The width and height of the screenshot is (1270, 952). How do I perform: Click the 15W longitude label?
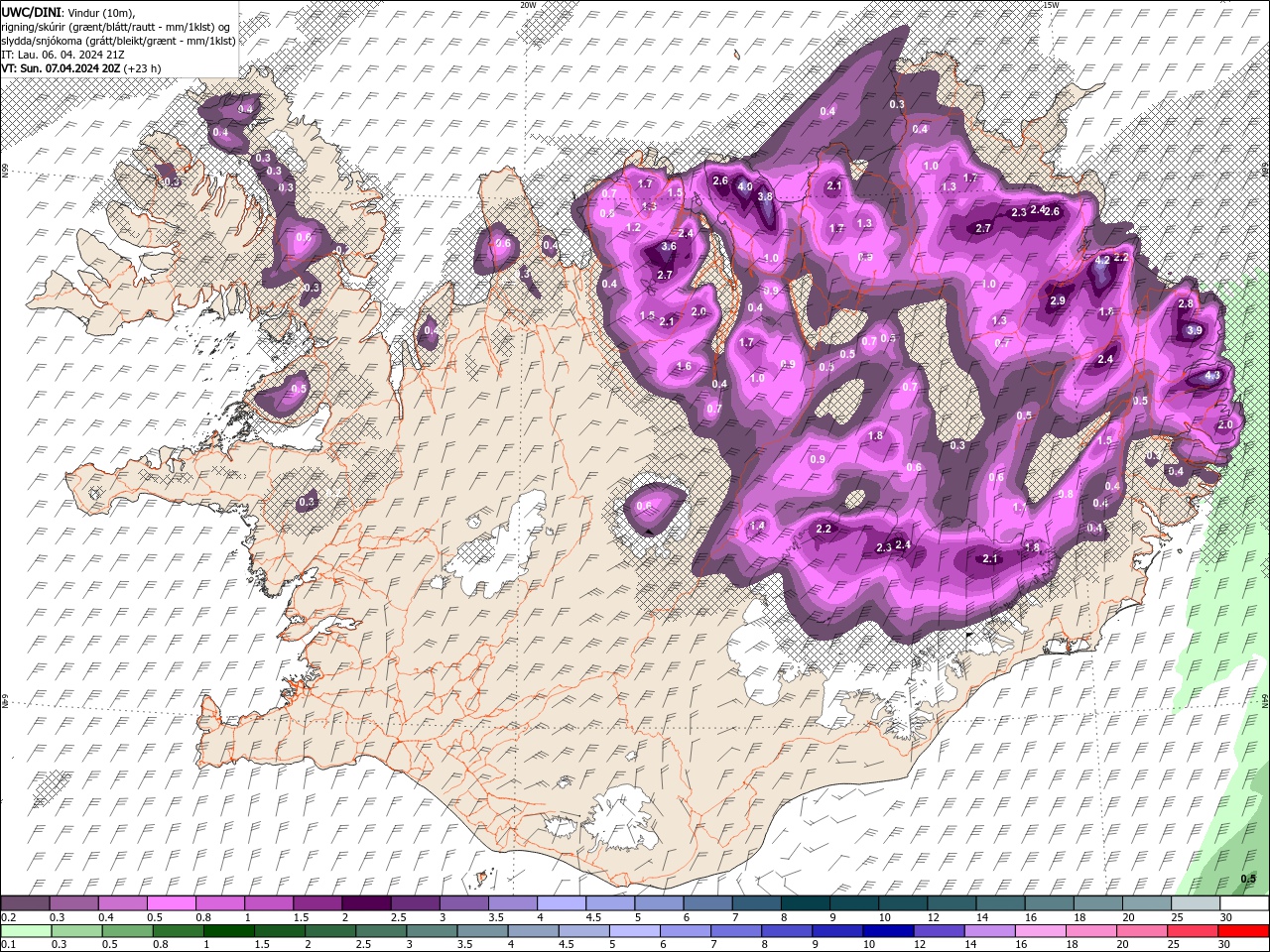click(x=1051, y=5)
